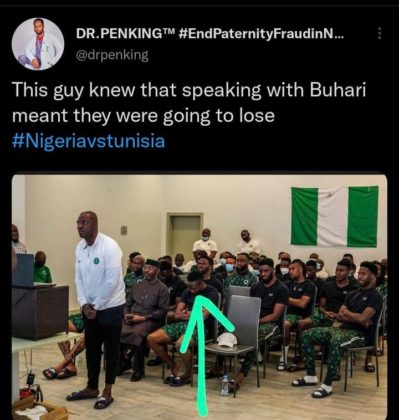Click the 'This guy knew that speaking' text line
The width and height of the screenshot is (399, 420).
click(x=189, y=91)
